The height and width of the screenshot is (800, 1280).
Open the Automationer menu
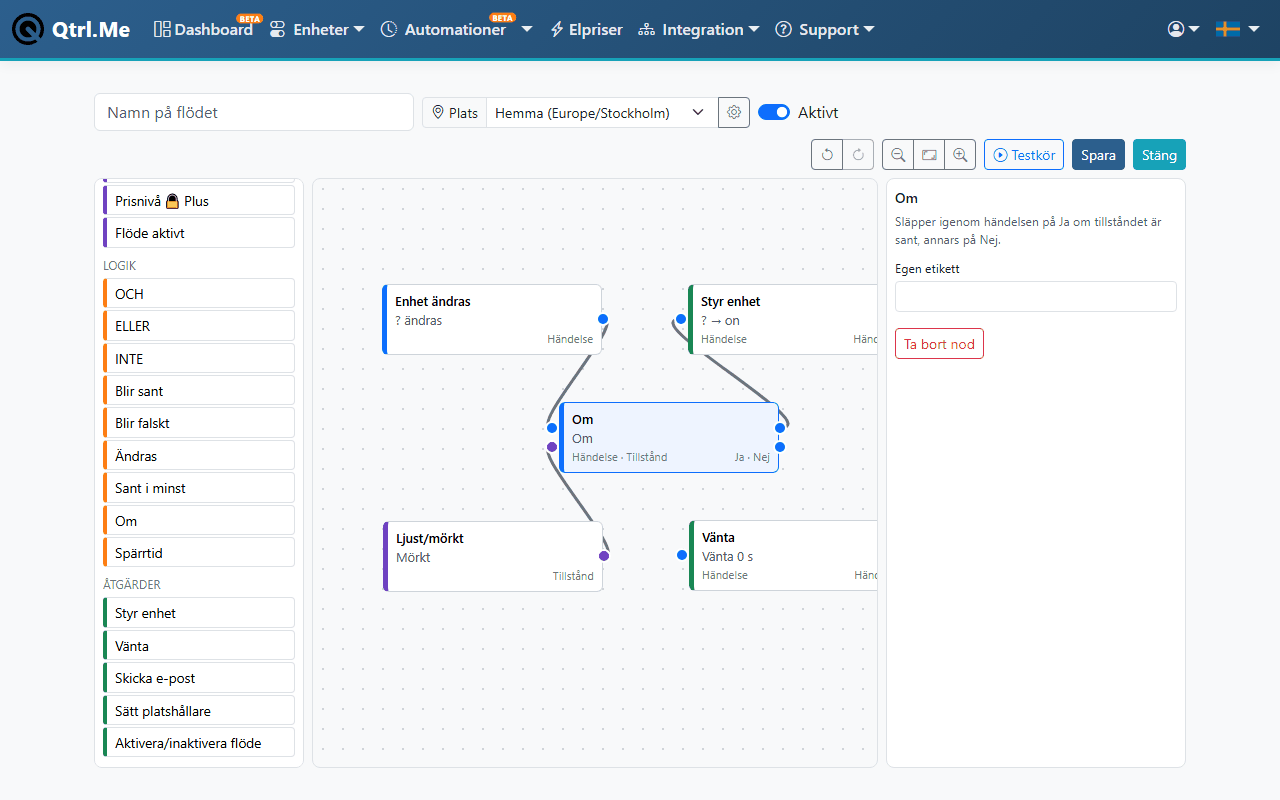point(456,29)
